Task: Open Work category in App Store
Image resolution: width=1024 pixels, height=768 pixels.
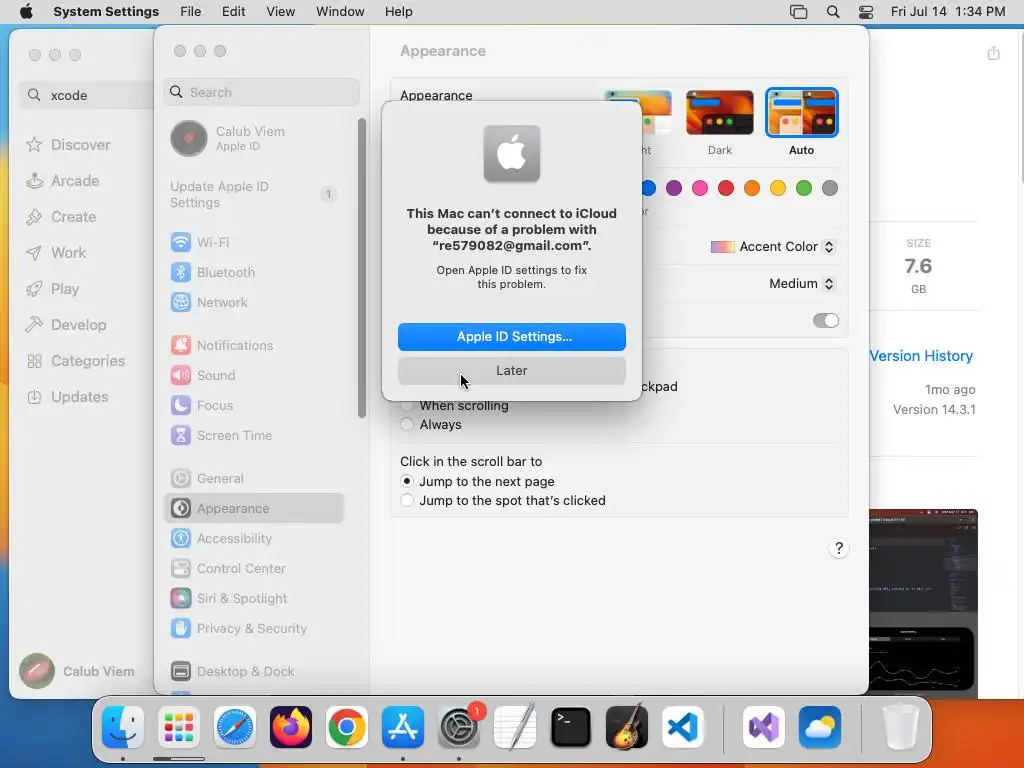Action: (x=56, y=253)
